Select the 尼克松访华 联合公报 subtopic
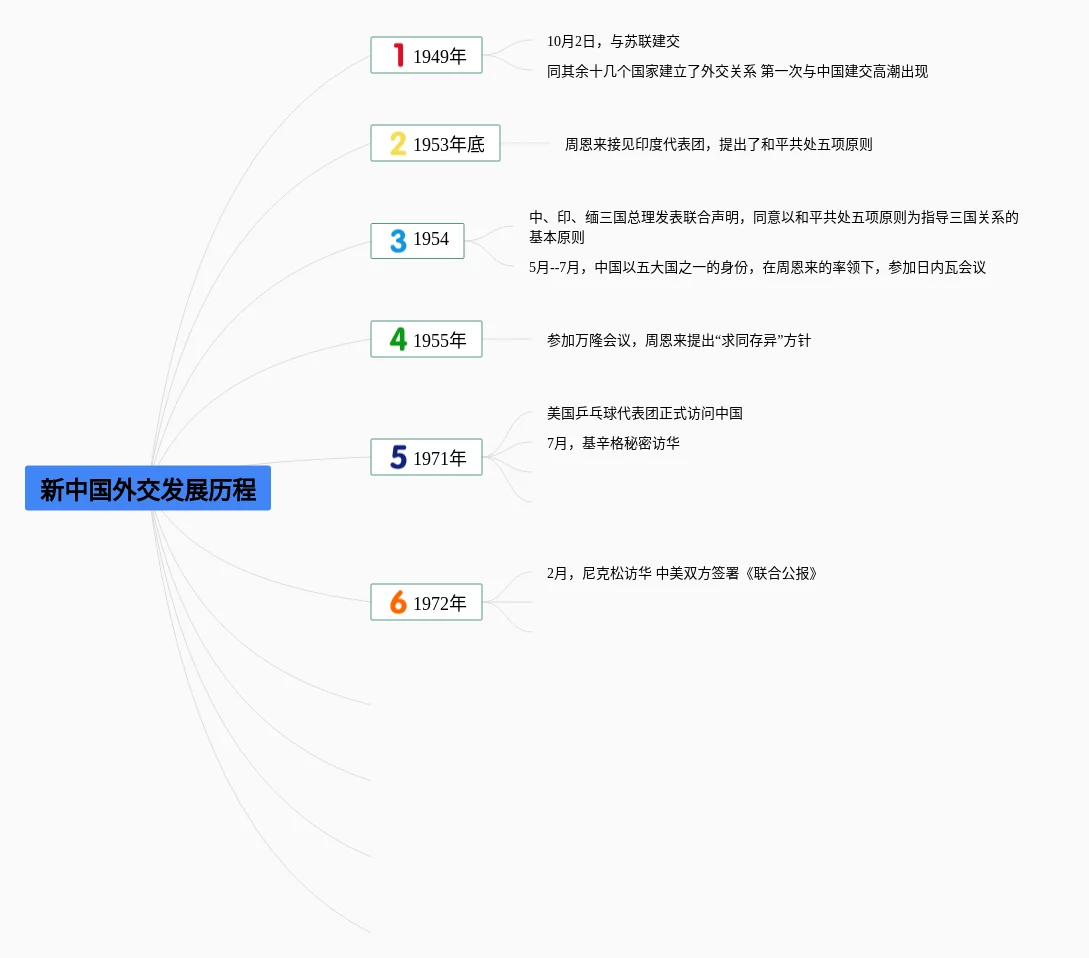 (x=682, y=574)
